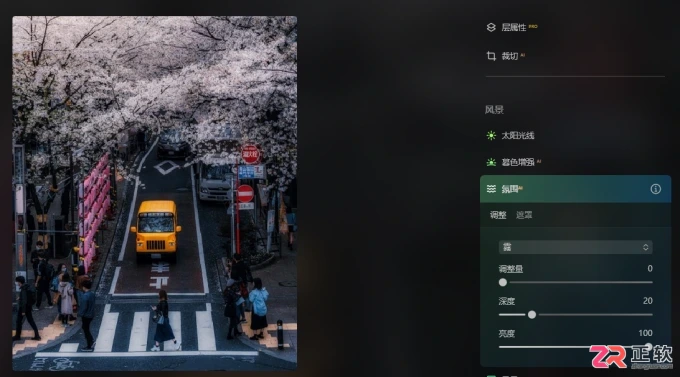Switch to the 调整 tab

click(498, 215)
